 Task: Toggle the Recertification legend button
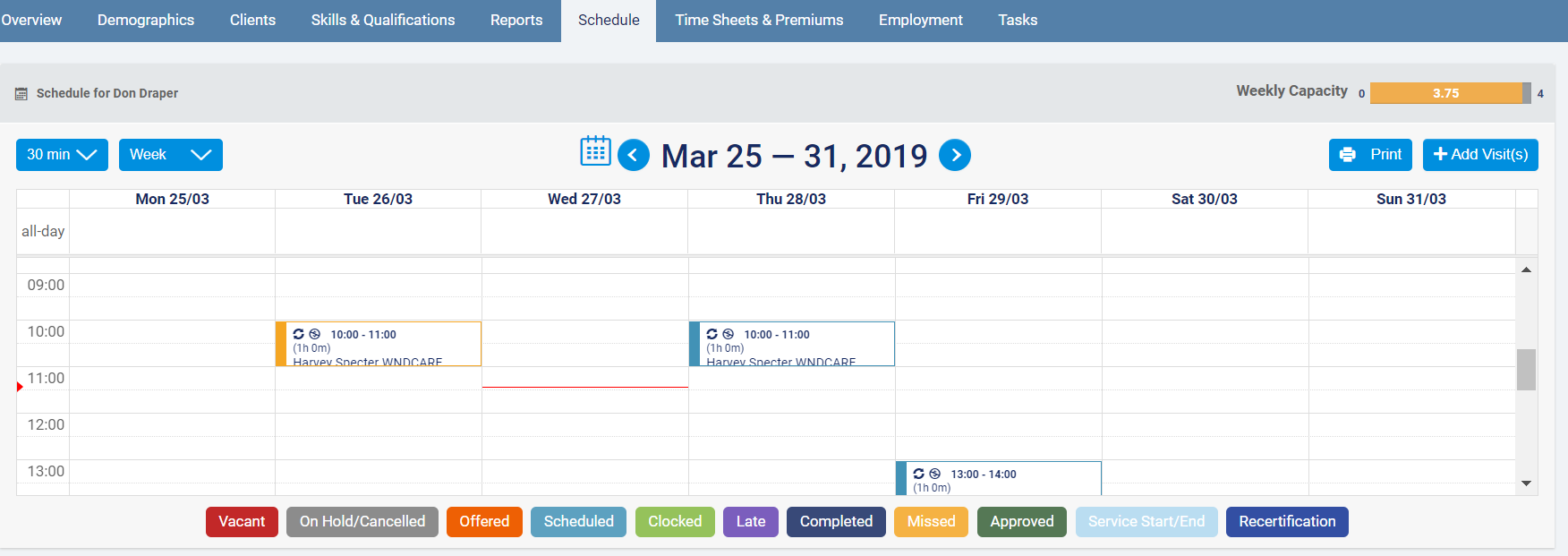coord(1286,522)
